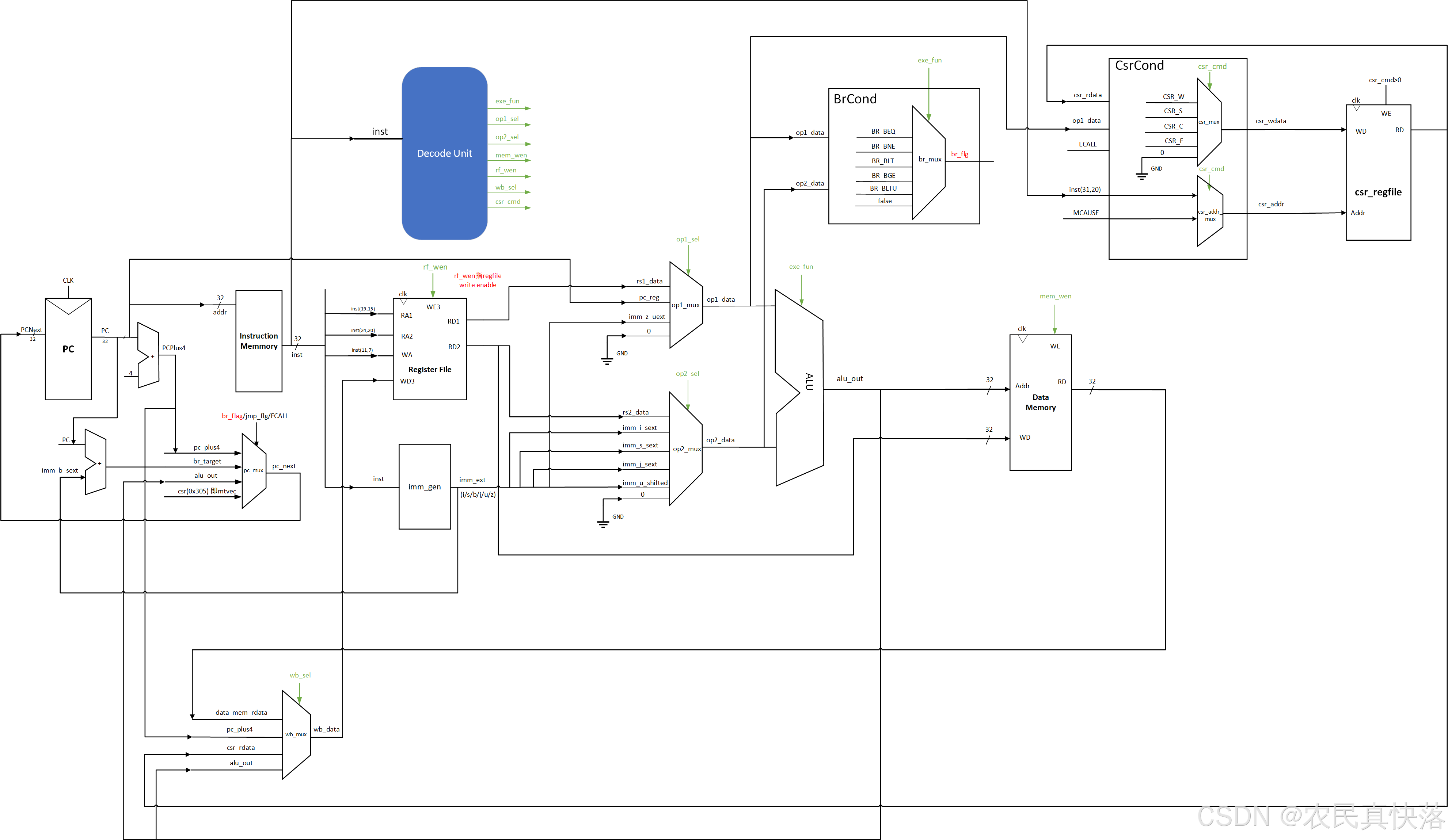Click the op1_mux multiplexer
Screen dimensions: 1448x840
click(686, 305)
